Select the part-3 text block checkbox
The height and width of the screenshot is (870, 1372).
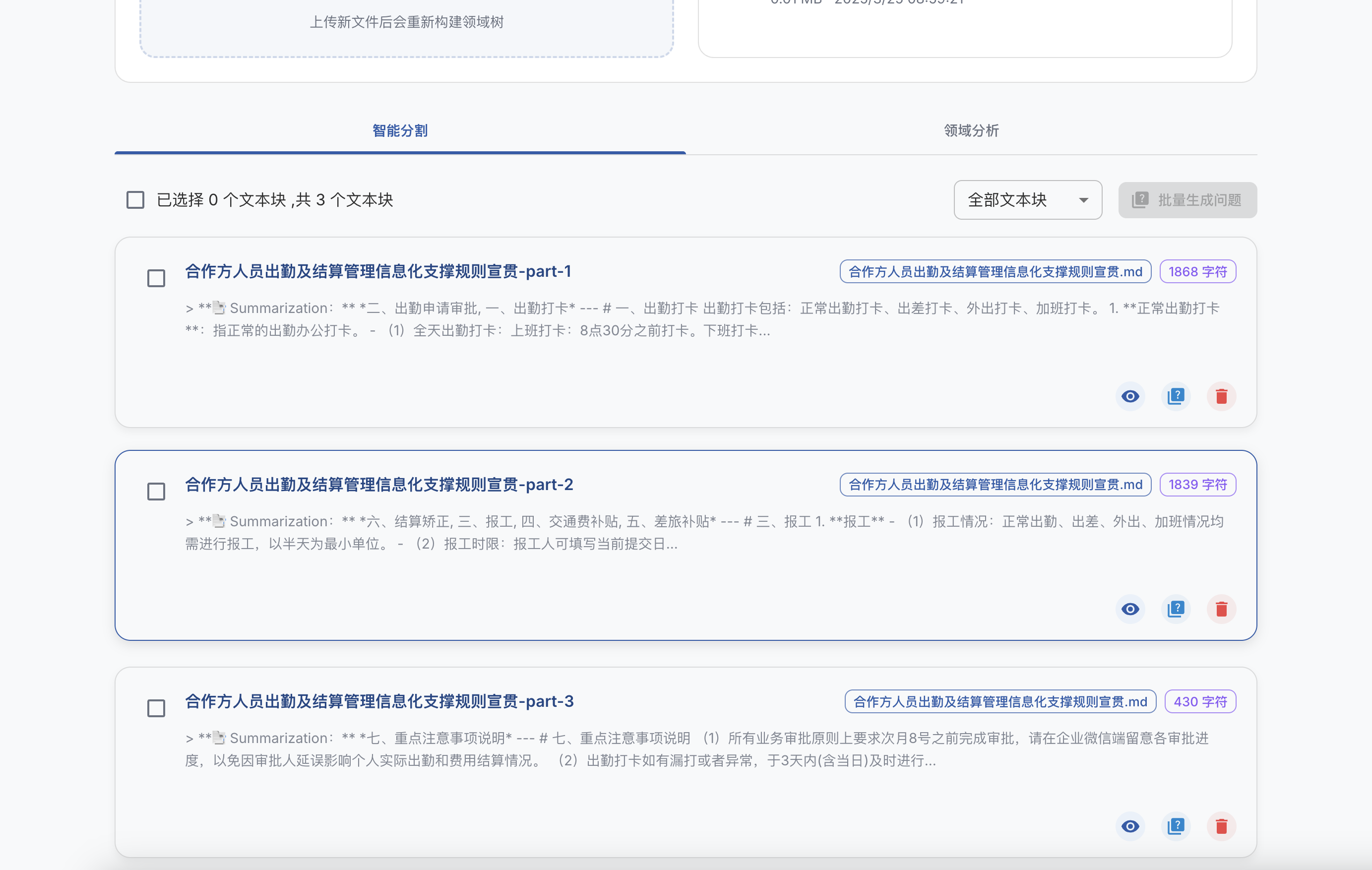[156, 708]
